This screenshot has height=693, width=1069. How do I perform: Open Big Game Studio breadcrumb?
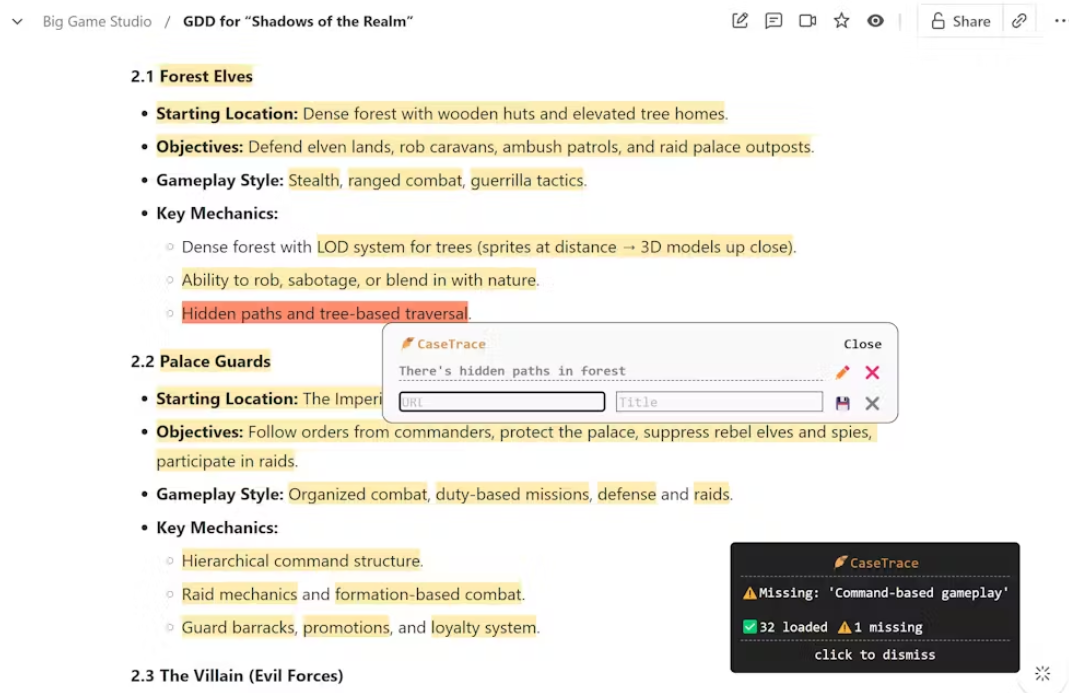(97, 21)
